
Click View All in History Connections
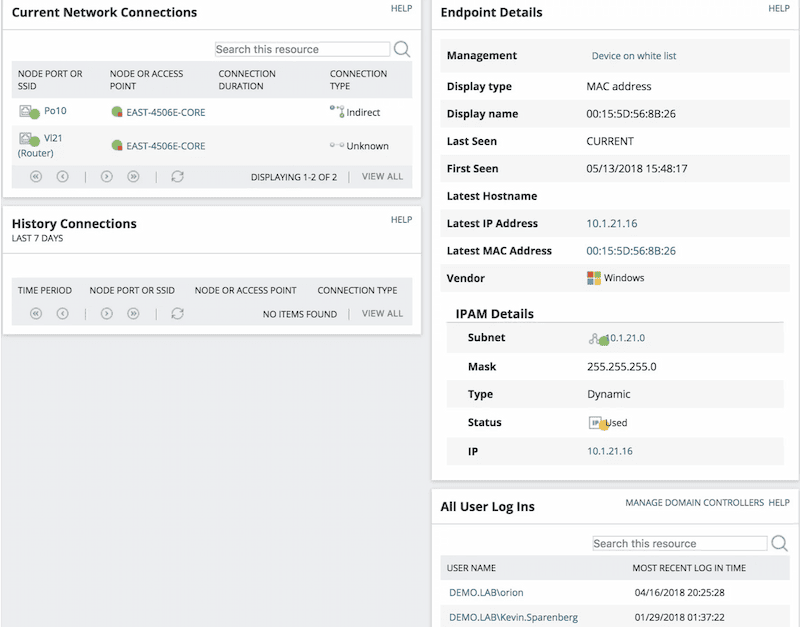pos(382,313)
